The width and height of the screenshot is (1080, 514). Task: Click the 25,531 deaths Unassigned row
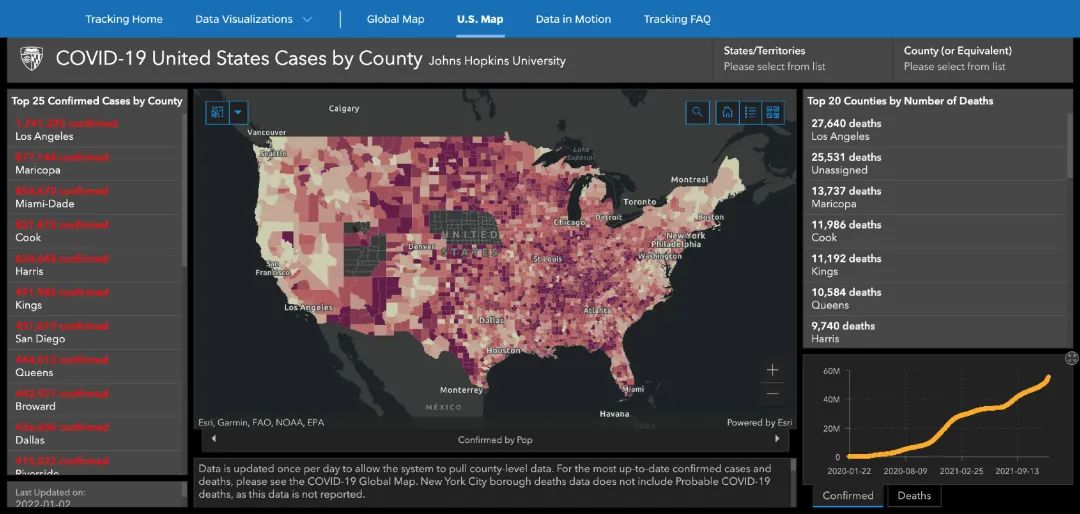coord(935,164)
